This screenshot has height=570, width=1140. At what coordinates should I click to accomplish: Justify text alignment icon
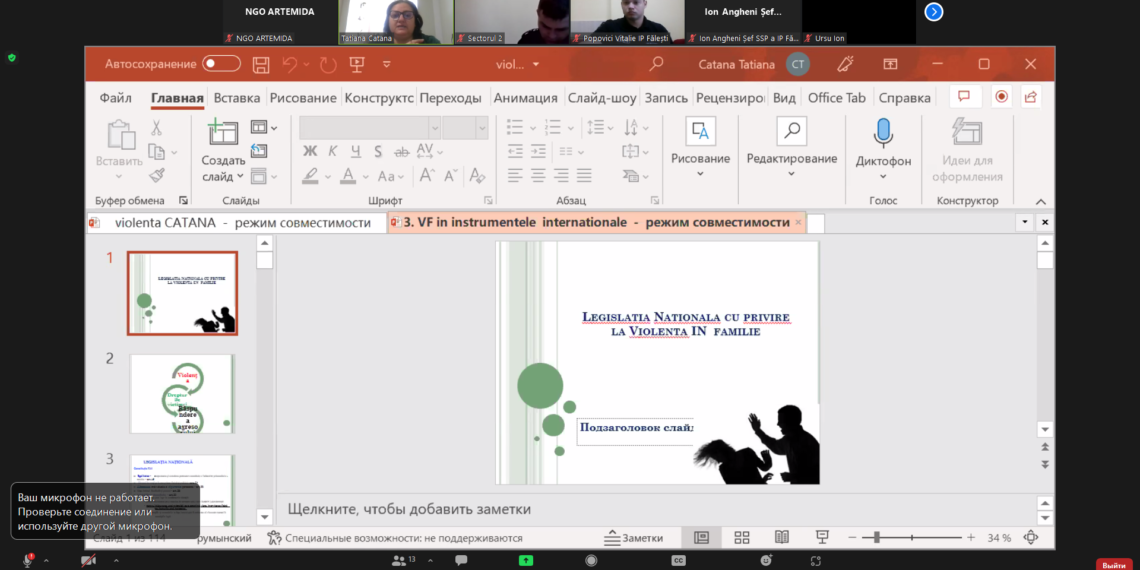click(583, 175)
